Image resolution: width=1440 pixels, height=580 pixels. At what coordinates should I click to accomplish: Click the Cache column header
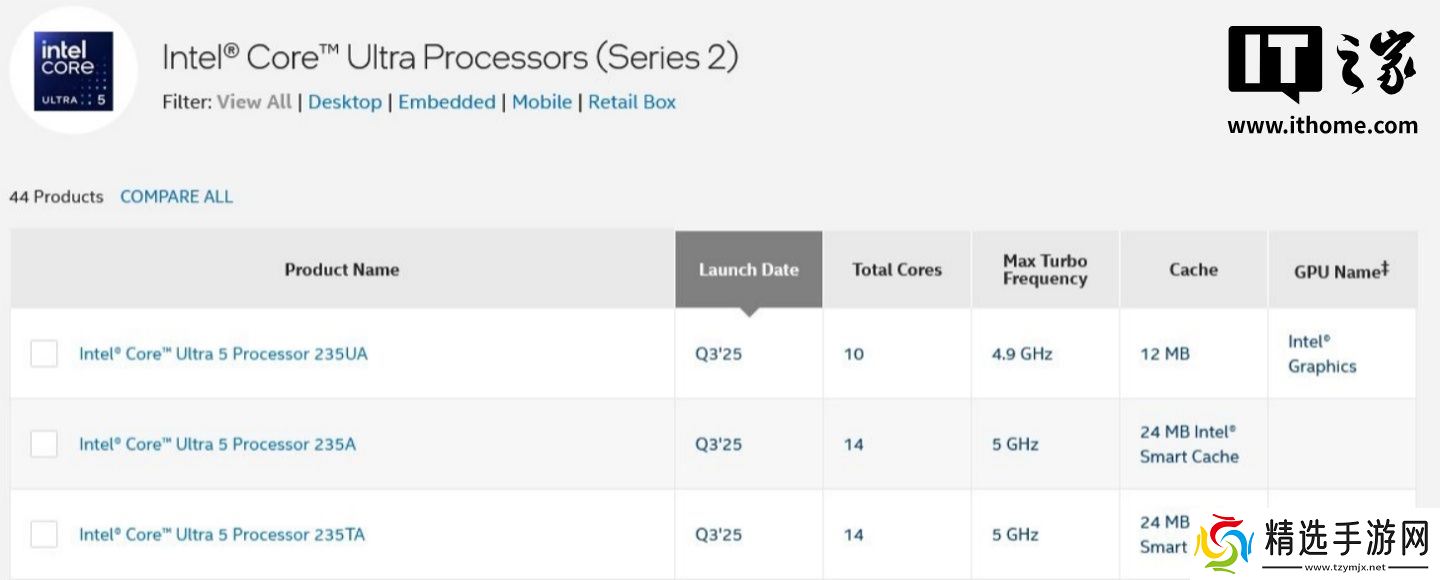[1193, 269]
